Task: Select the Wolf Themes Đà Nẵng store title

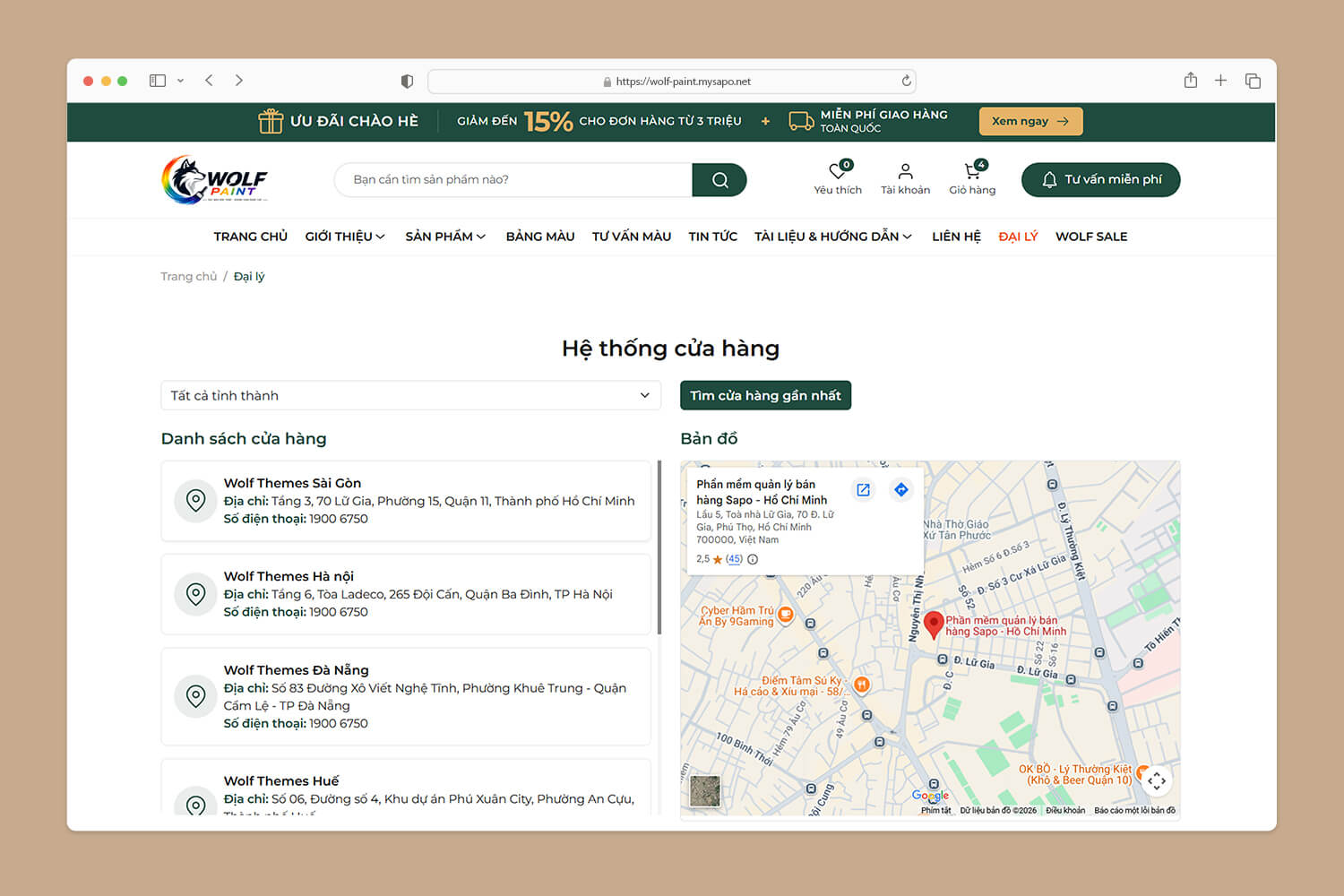Action: point(296,670)
